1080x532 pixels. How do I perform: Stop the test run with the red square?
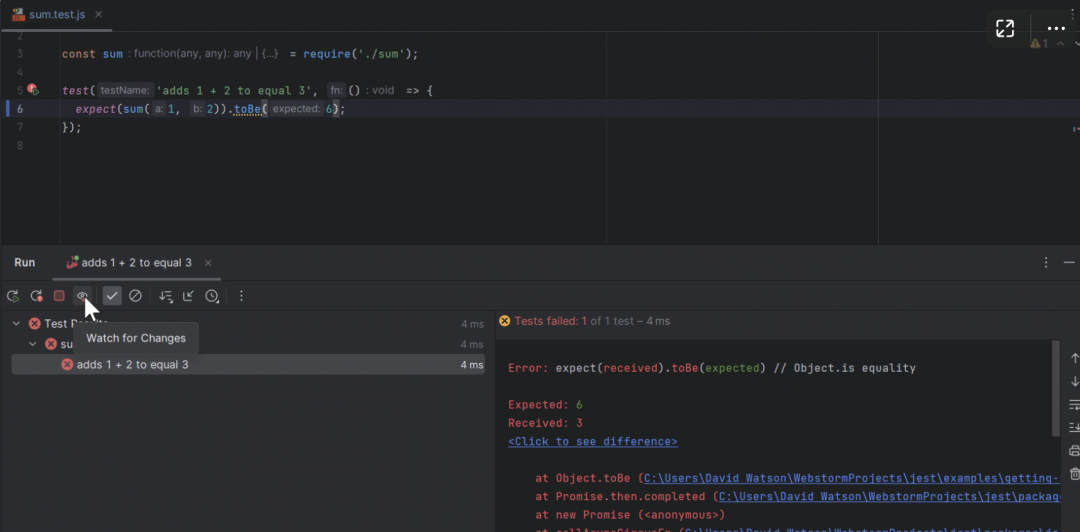point(59,296)
